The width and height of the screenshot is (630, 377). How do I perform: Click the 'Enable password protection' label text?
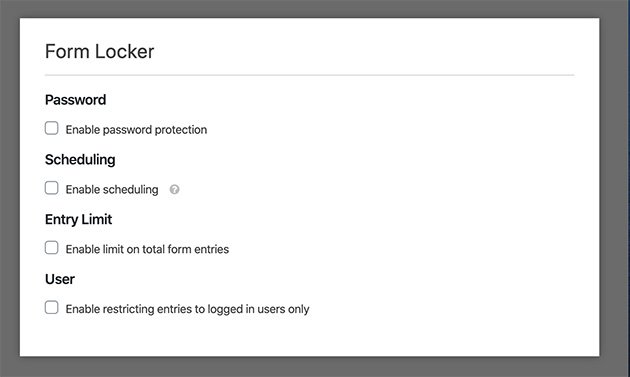click(136, 130)
